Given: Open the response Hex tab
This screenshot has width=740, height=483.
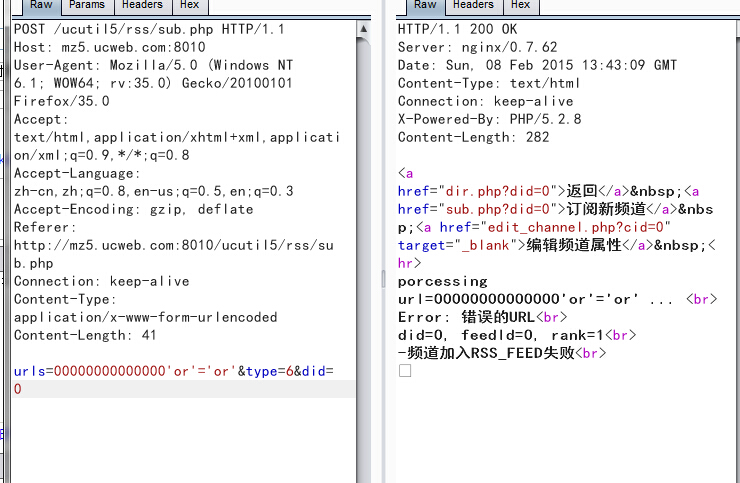Looking at the screenshot, I should (521, 6).
